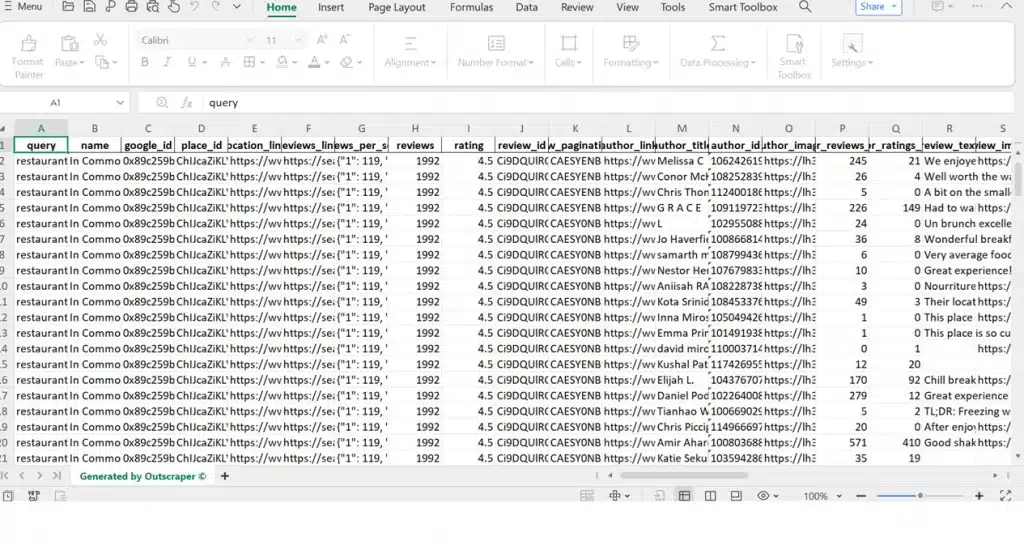Screen dimensions: 1024x541
Task: Open the Smart Toolbox ribbon button
Action: [x=793, y=54]
